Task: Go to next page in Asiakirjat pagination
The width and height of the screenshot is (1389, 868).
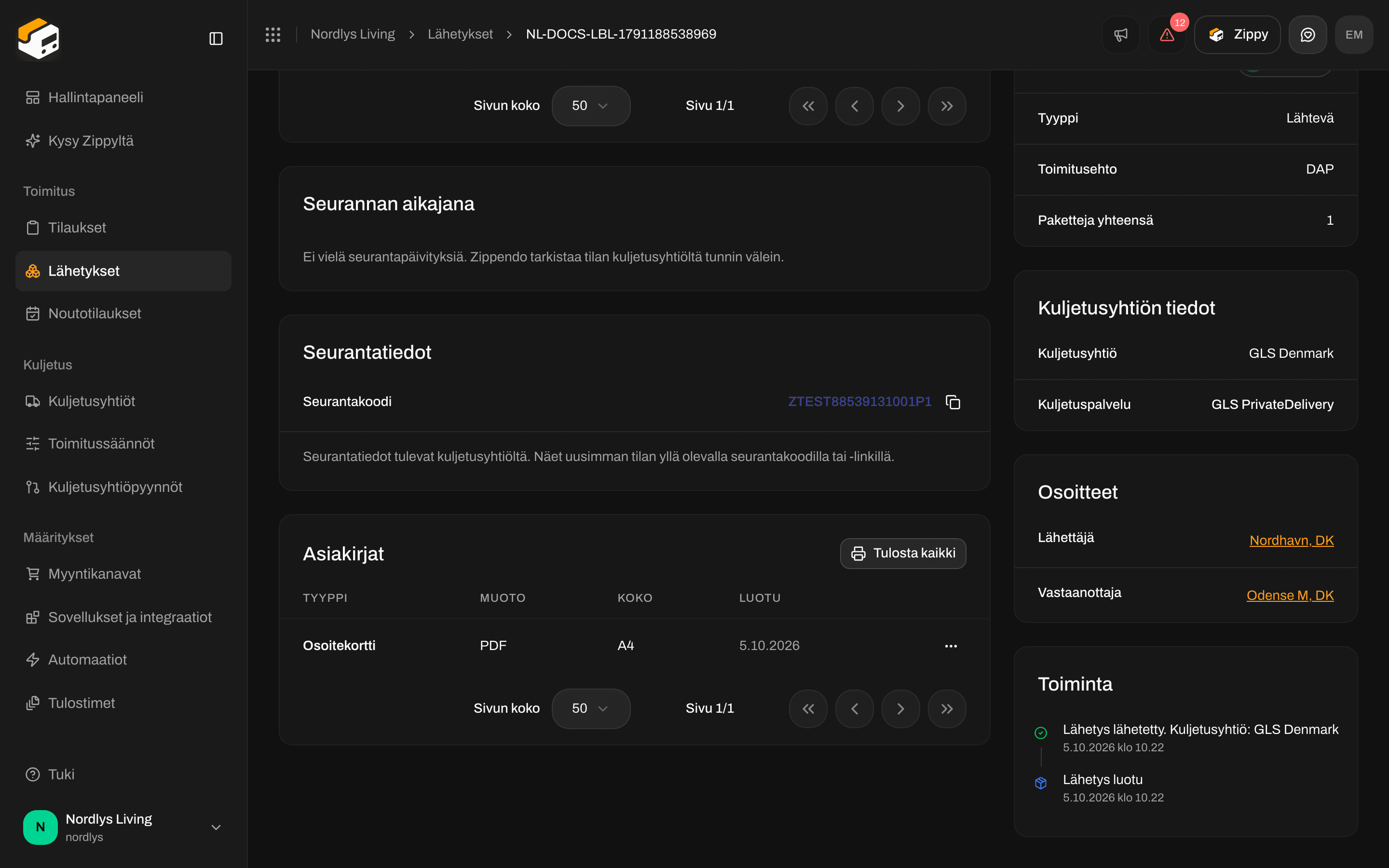Action: click(x=900, y=708)
